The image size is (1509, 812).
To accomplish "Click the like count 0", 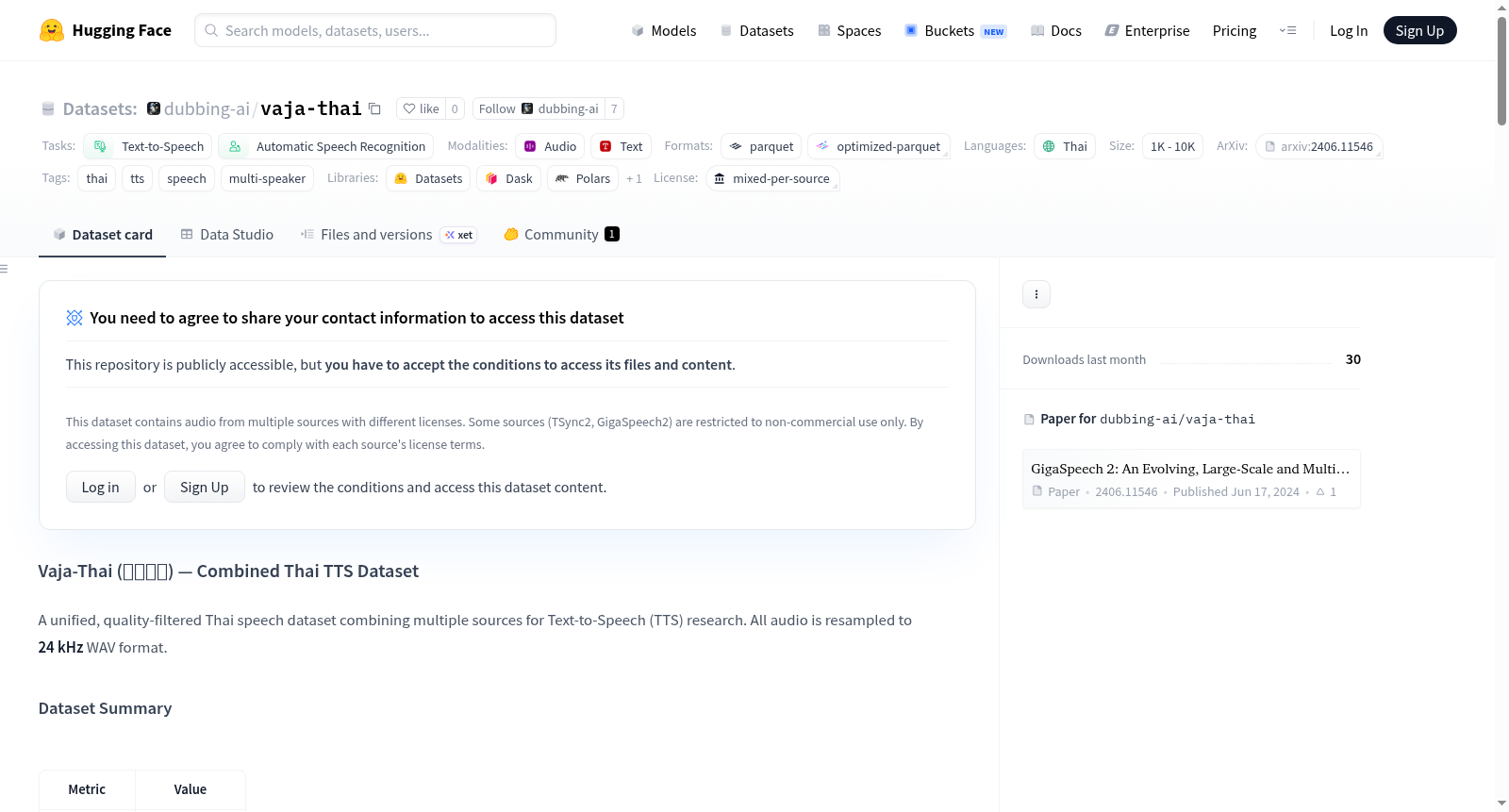I will click(455, 108).
